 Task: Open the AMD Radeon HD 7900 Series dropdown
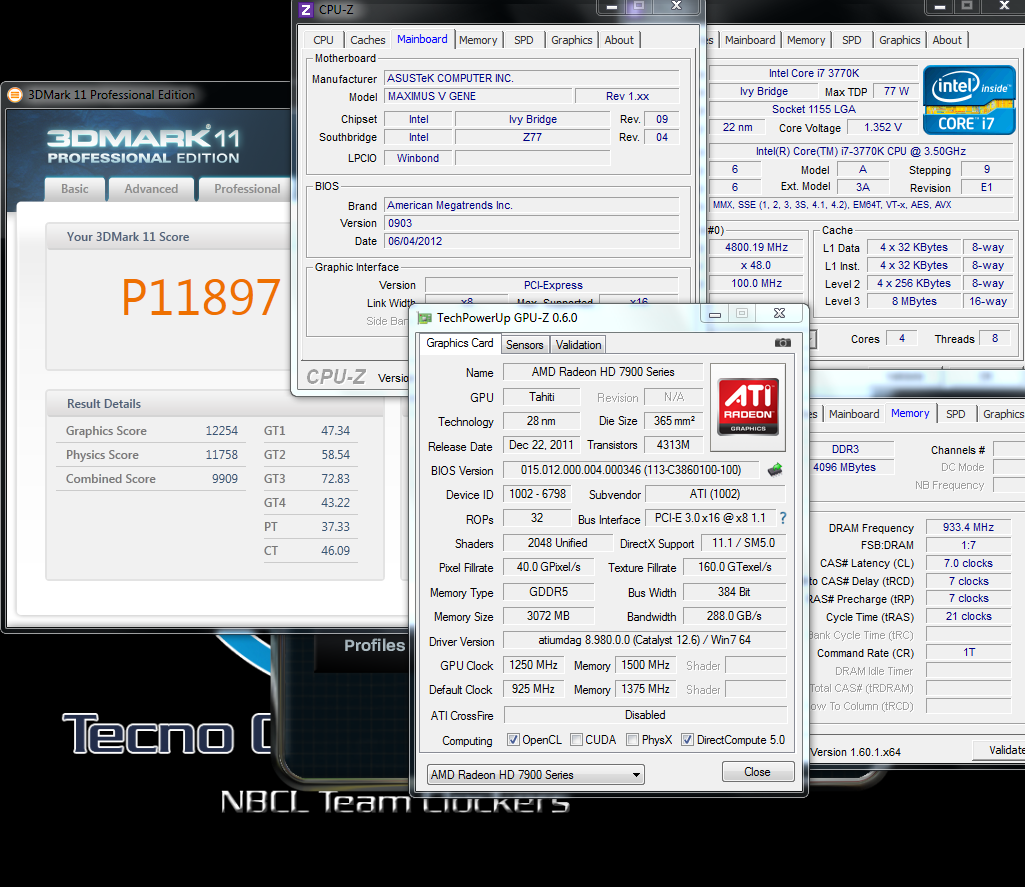point(535,775)
